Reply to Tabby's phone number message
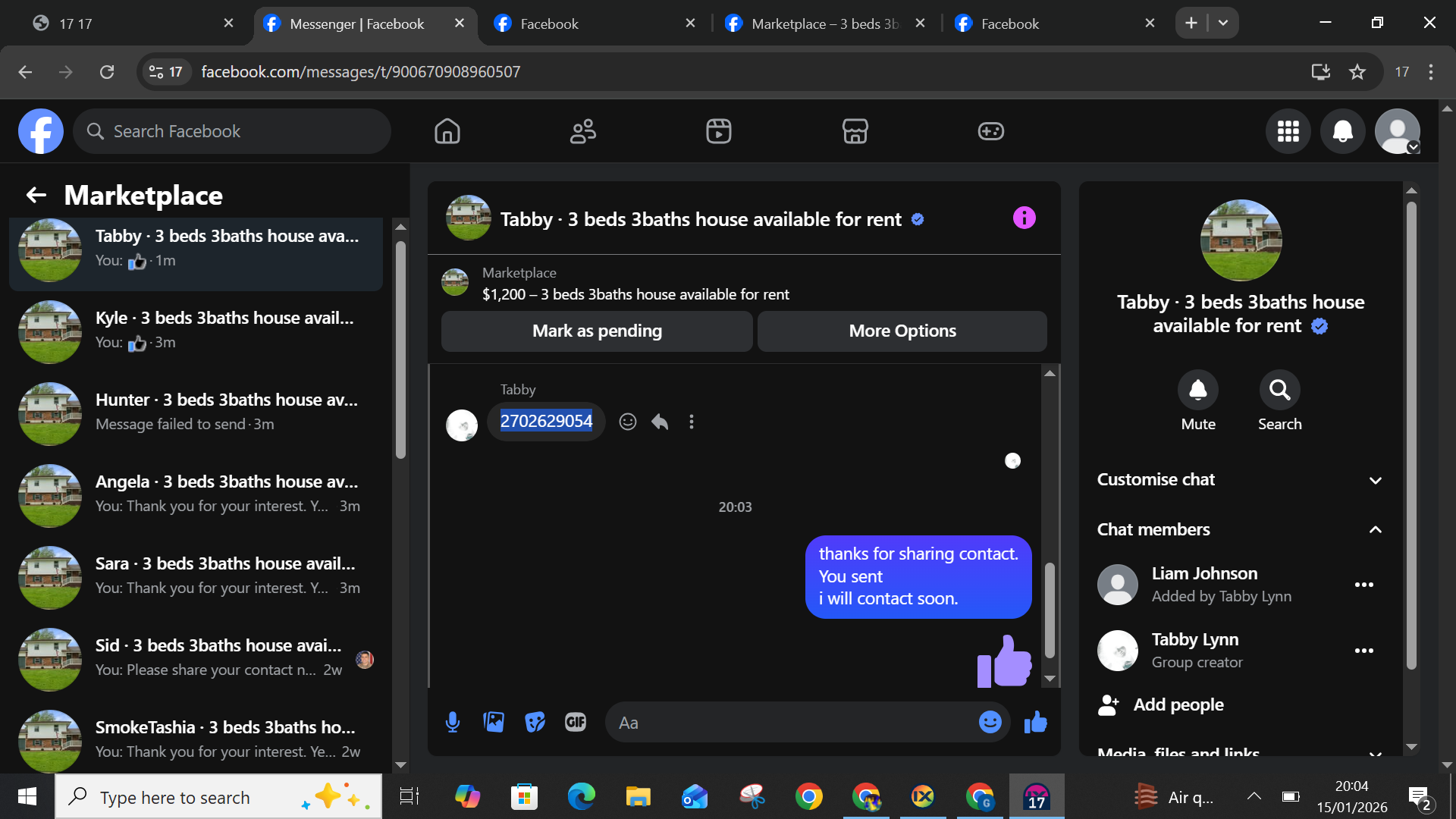Viewport: 1456px width, 819px height. 660,422
